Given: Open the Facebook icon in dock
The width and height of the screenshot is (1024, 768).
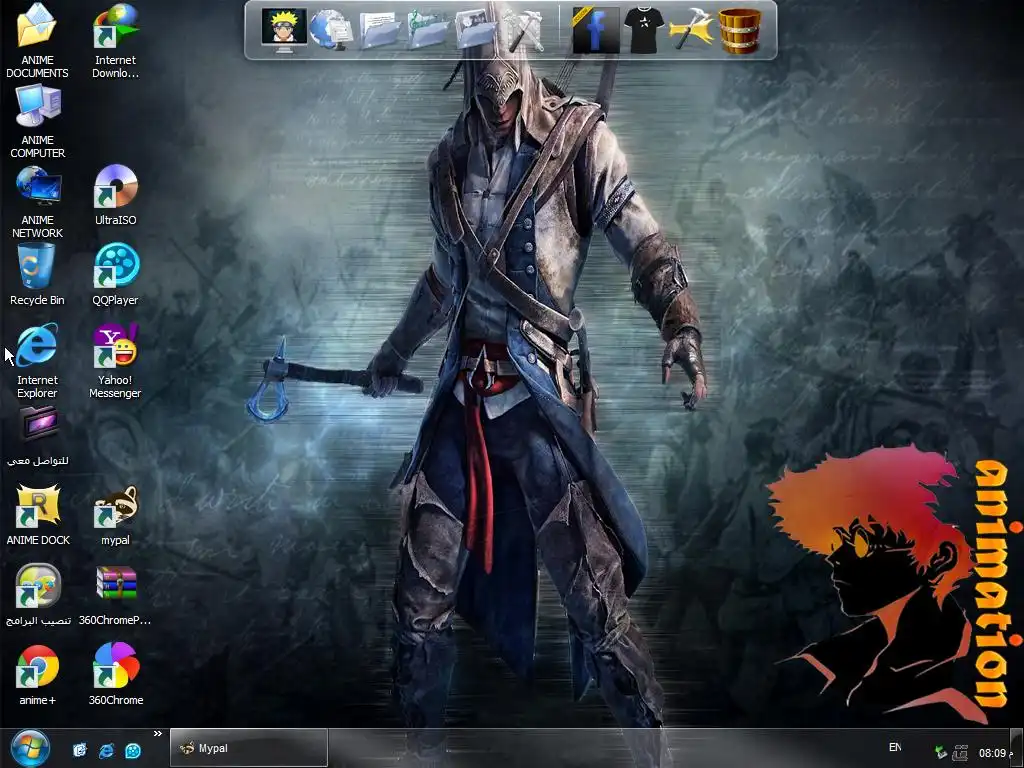Looking at the screenshot, I should coord(595,30).
